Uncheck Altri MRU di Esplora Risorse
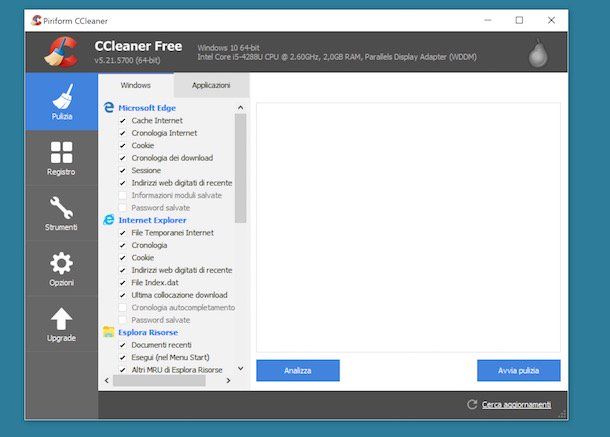The height and width of the screenshot is (437, 610). (123, 370)
